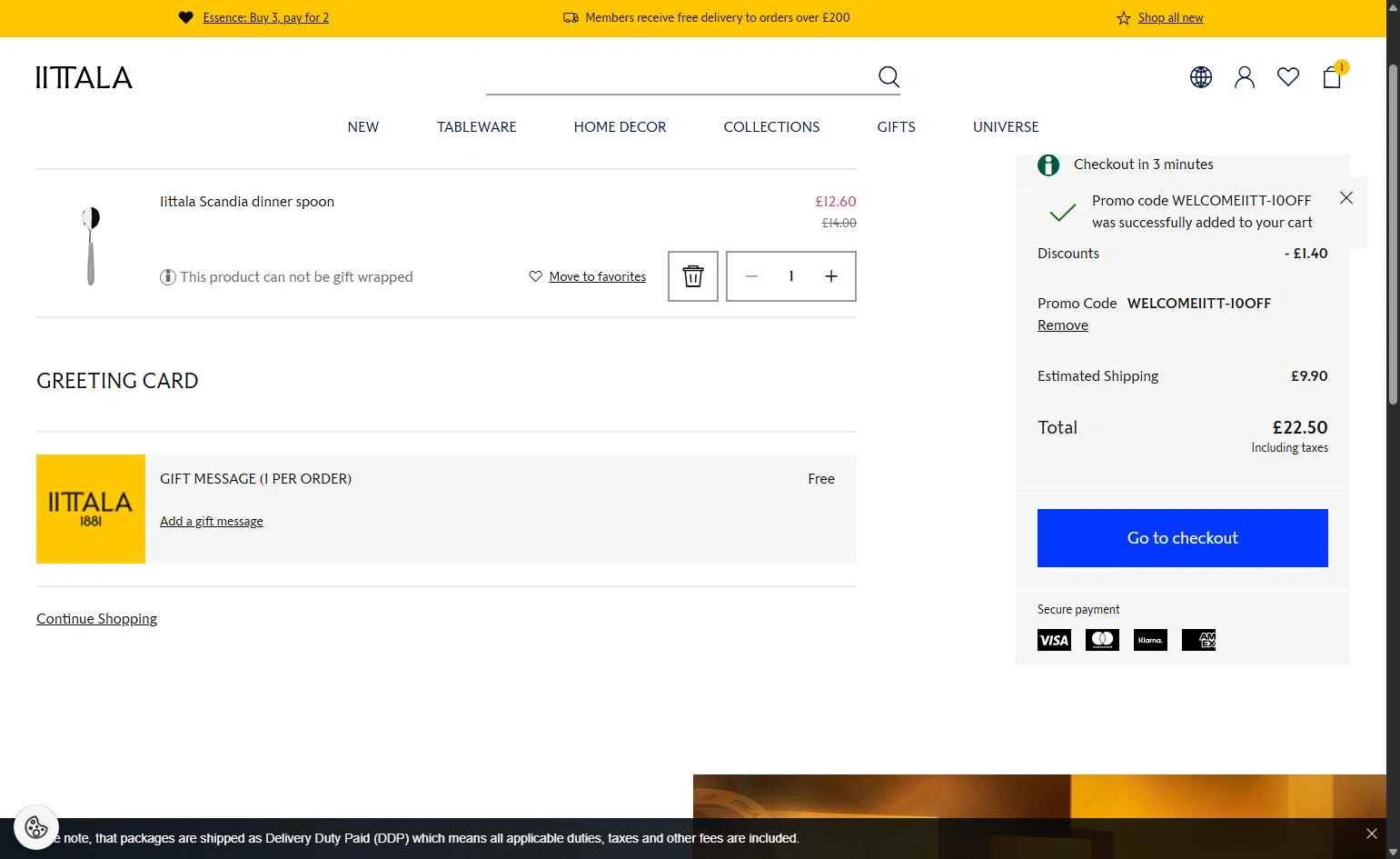The height and width of the screenshot is (859, 1400).
Task: Click Move to favorites link
Action: pos(598,276)
